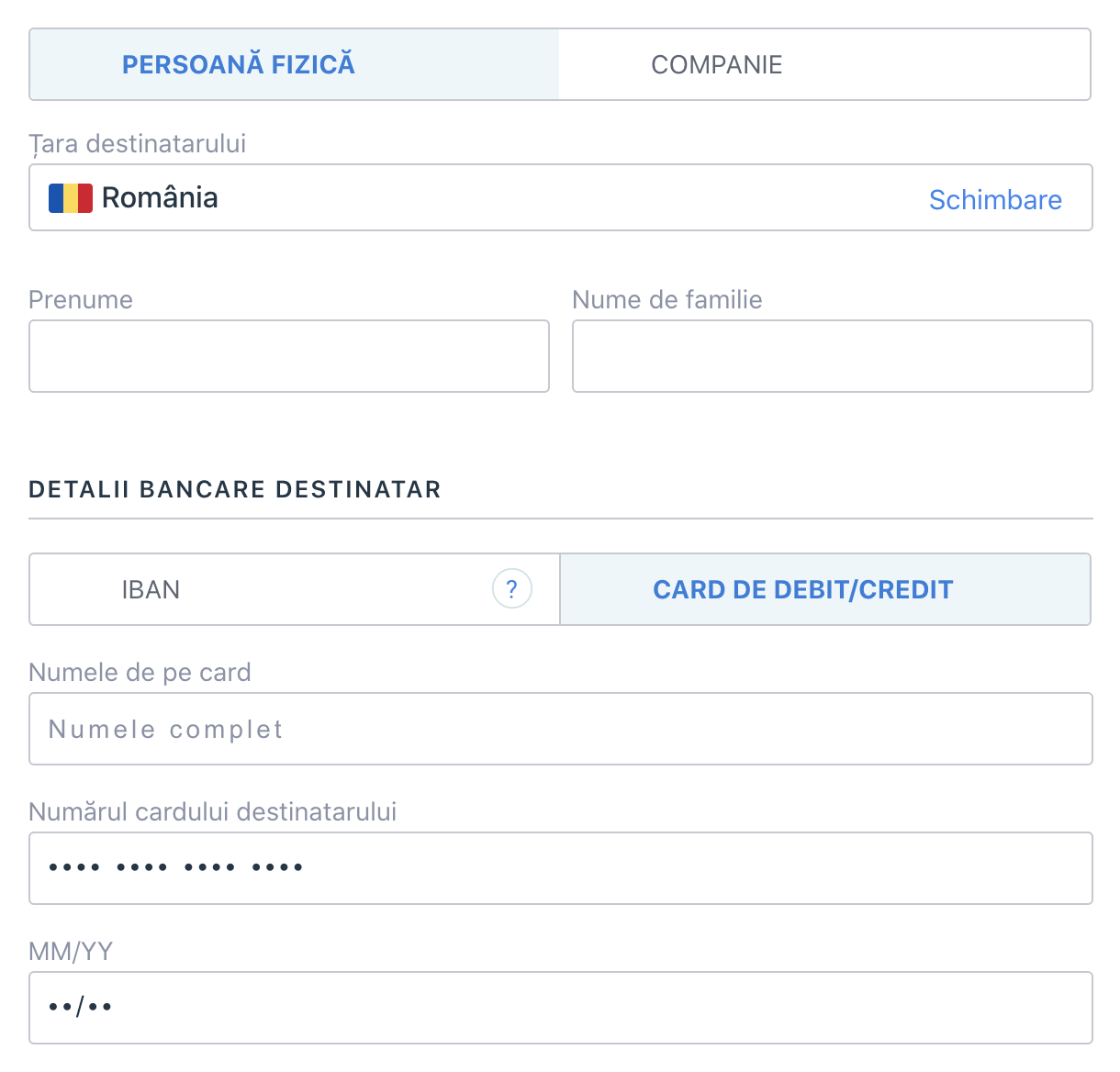Choose the IBAN bank details option
The image size is (1120, 1072).
(151, 589)
